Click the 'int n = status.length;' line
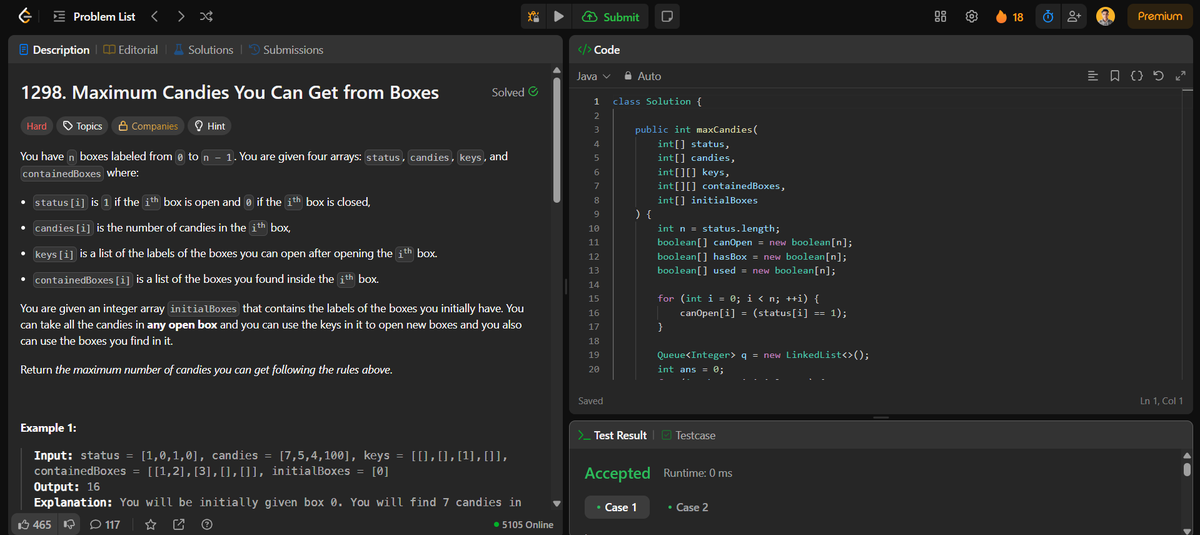The image size is (1200, 535). [x=718, y=229]
